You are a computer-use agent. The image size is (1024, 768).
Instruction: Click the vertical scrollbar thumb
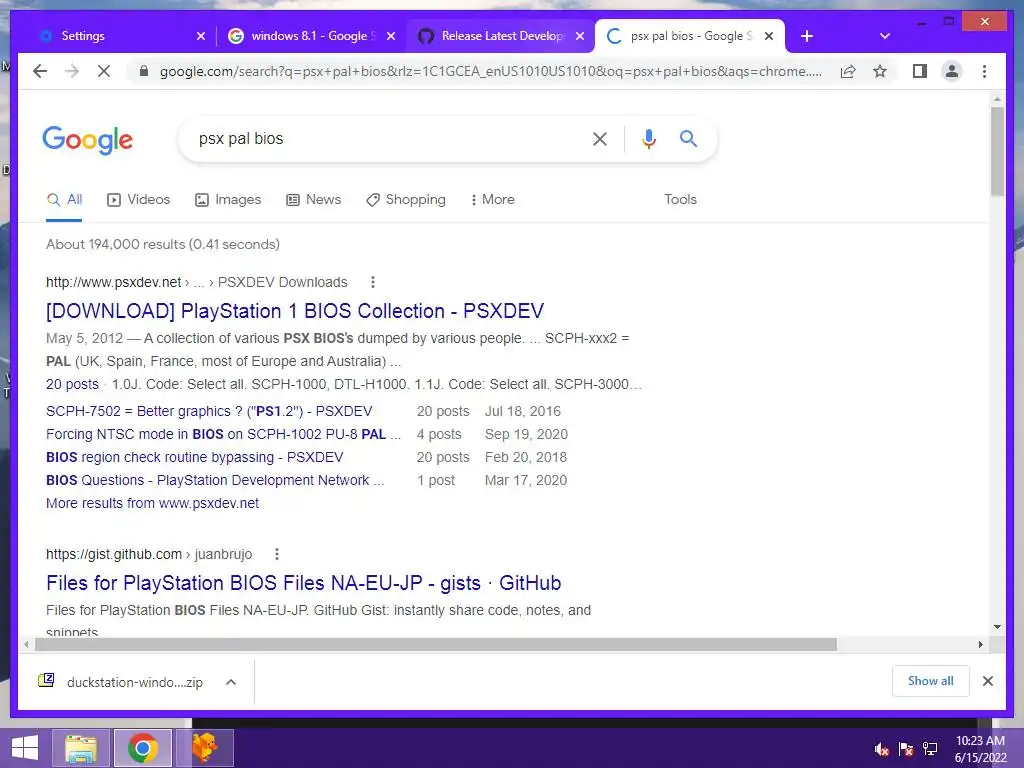coord(997,151)
